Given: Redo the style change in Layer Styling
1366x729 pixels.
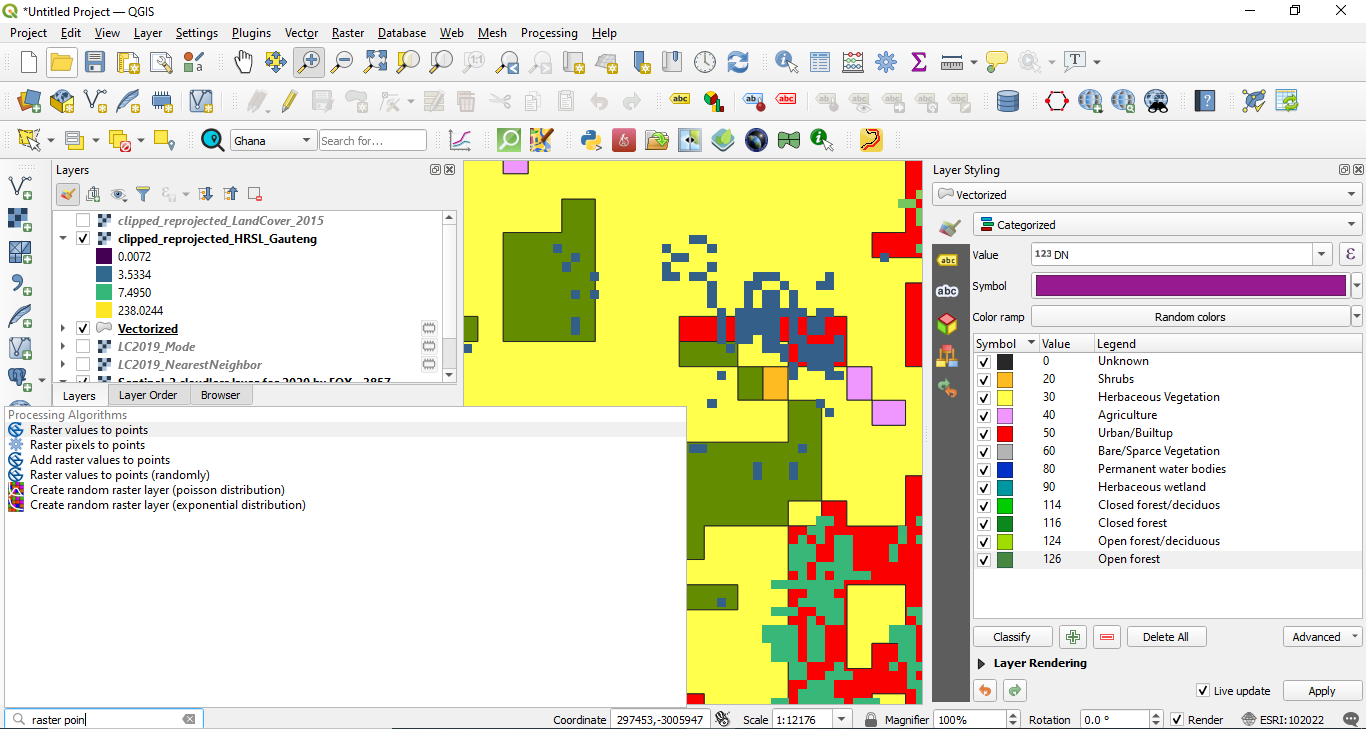Looking at the screenshot, I should tap(1015, 690).
